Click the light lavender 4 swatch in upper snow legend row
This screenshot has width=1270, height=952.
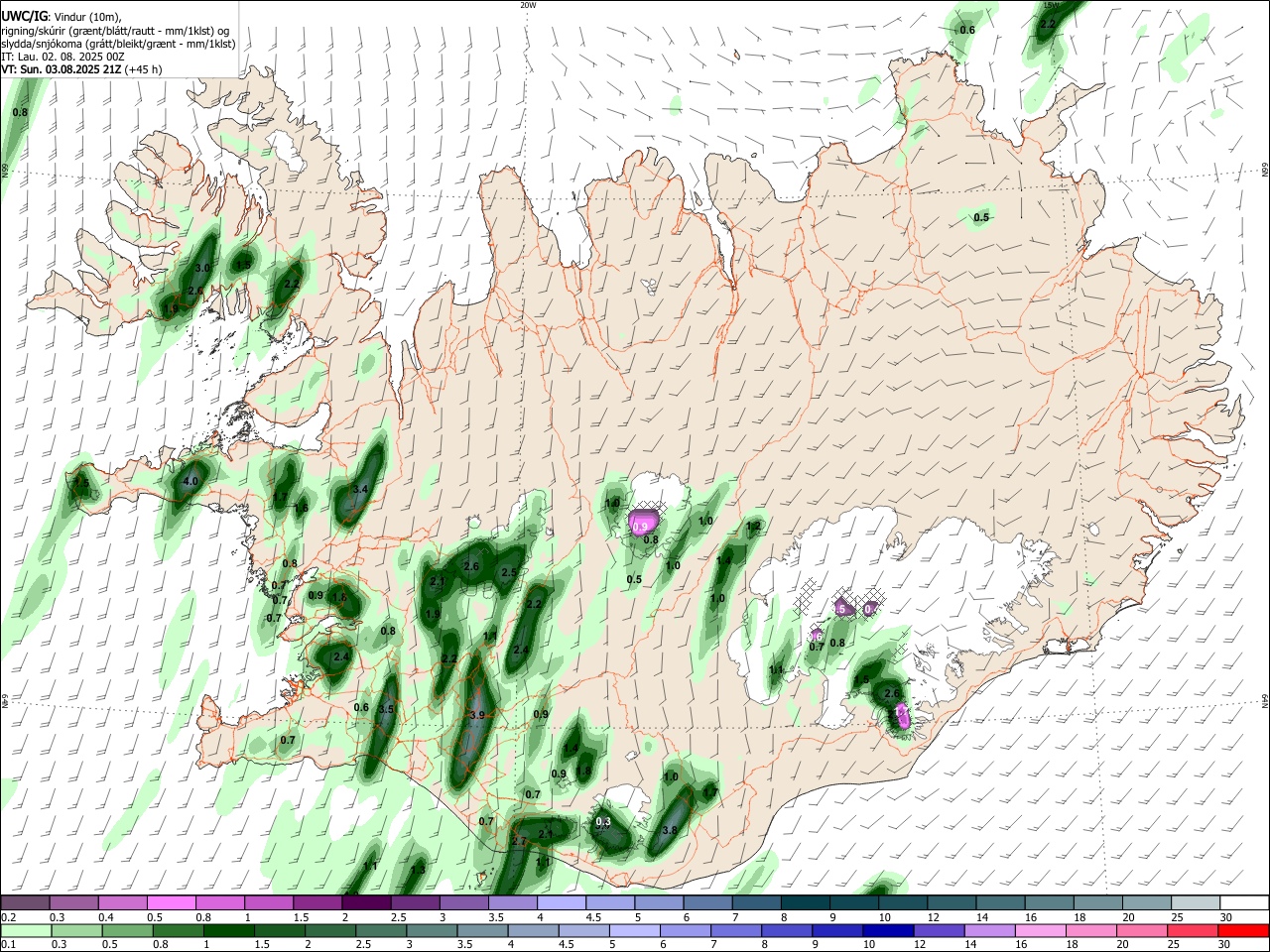point(563,902)
